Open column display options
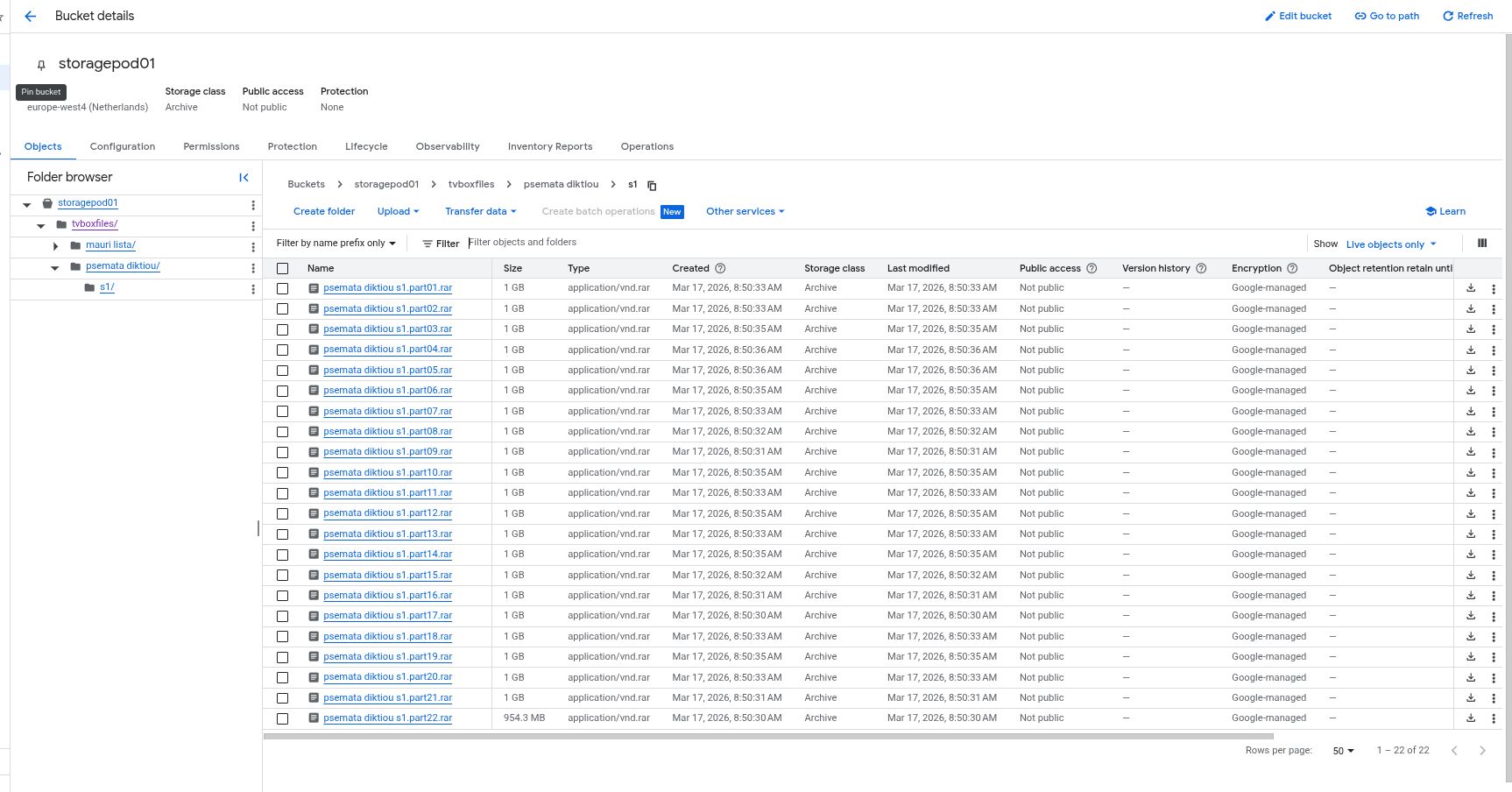 (x=1482, y=243)
